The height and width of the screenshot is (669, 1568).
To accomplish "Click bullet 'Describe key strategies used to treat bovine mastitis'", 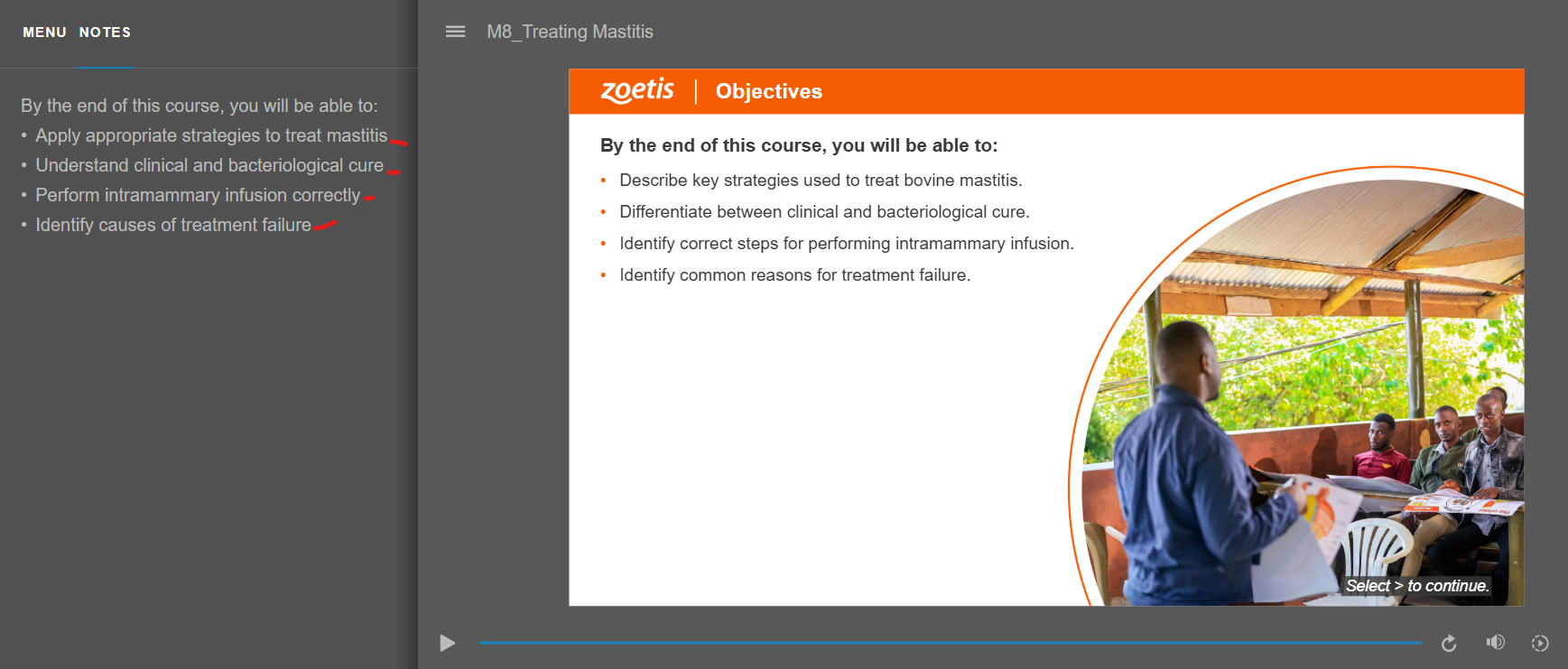I will (x=821, y=181).
